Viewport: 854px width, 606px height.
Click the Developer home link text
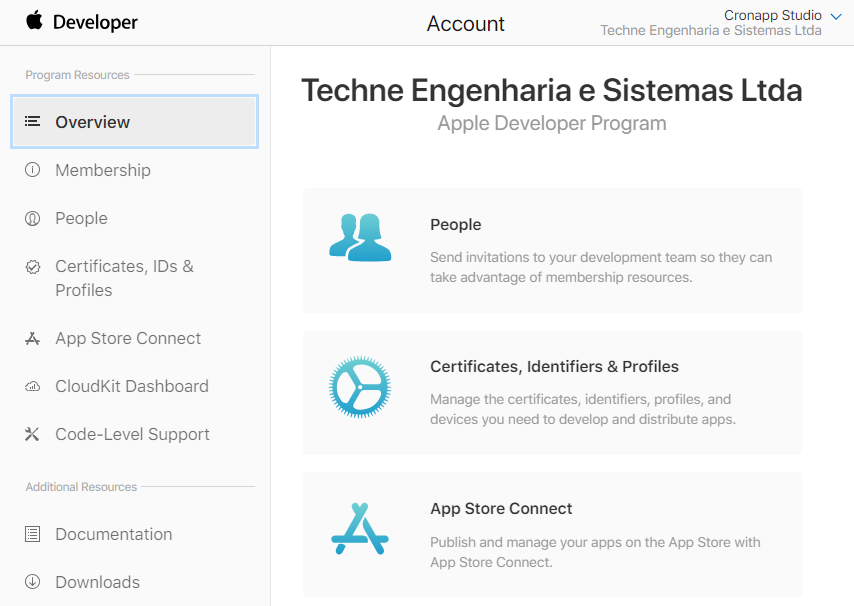(x=95, y=22)
